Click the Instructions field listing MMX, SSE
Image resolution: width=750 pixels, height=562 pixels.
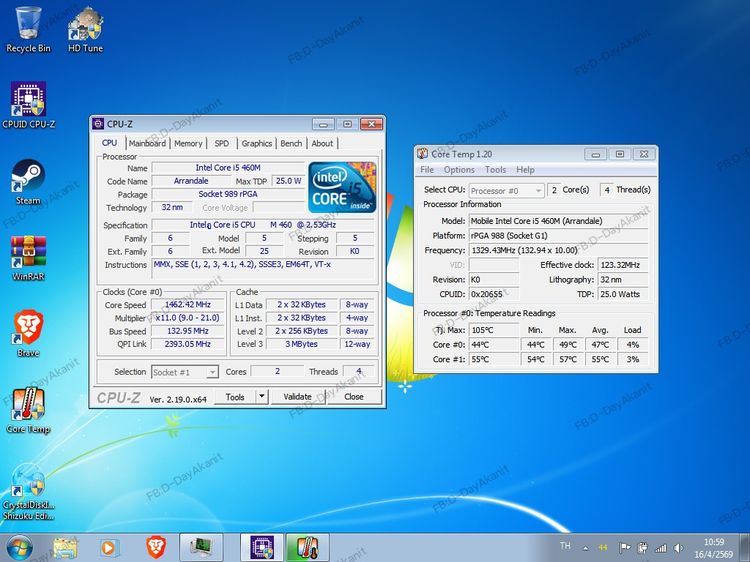[x=262, y=269]
